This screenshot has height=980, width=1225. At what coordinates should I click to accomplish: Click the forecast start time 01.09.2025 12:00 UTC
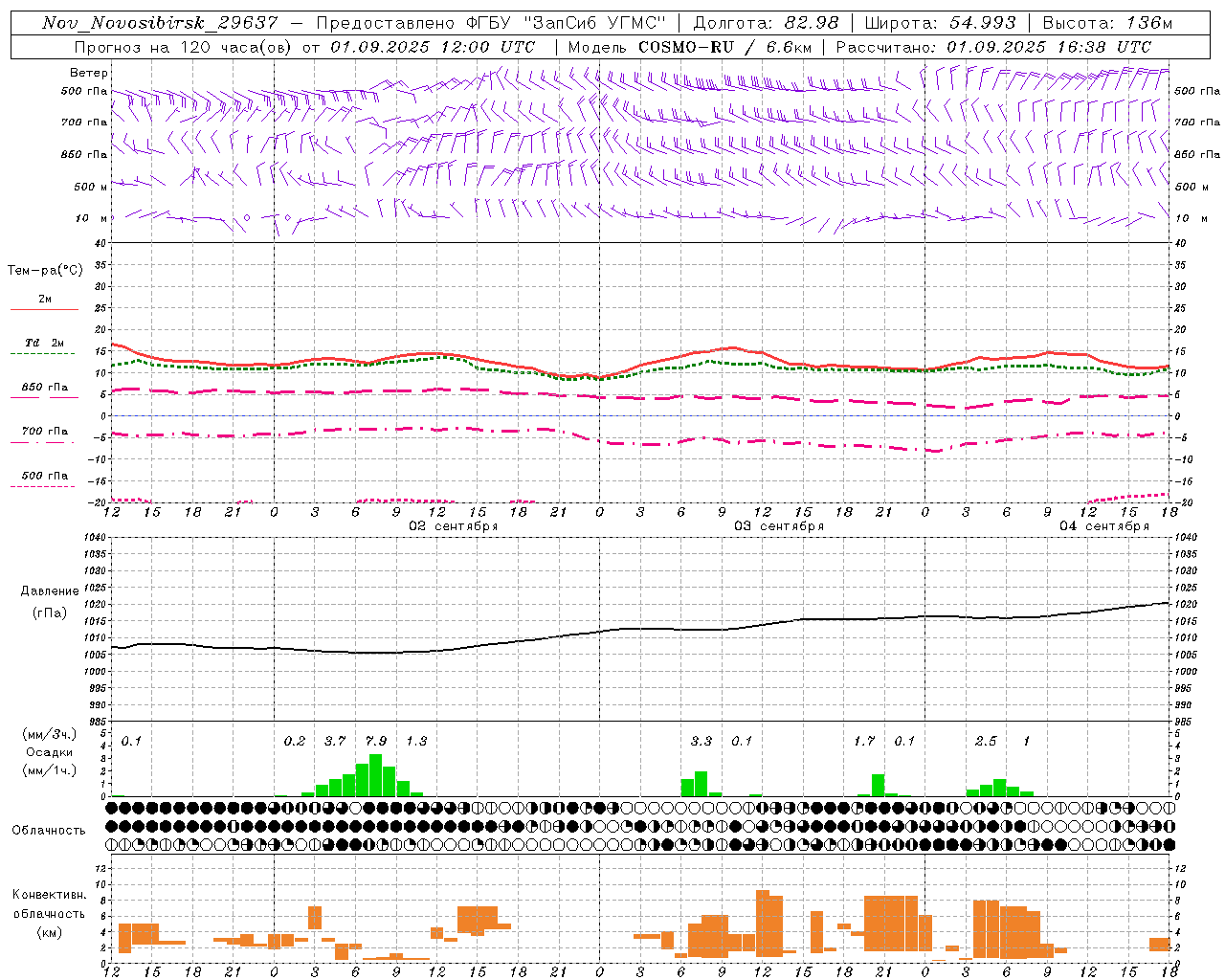(x=433, y=47)
